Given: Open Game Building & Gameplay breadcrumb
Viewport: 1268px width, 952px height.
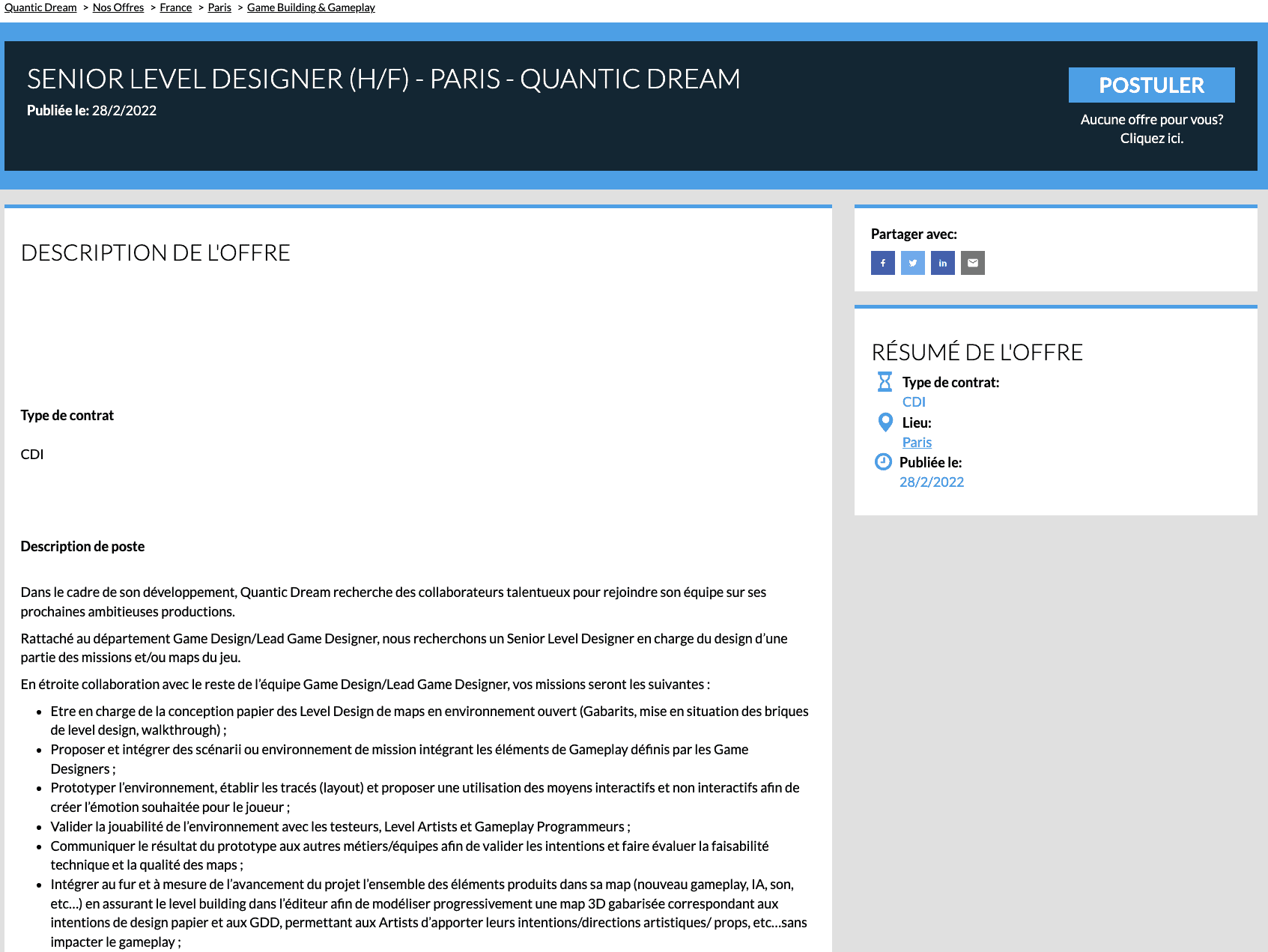Looking at the screenshot, I should (x=311, y=7).
